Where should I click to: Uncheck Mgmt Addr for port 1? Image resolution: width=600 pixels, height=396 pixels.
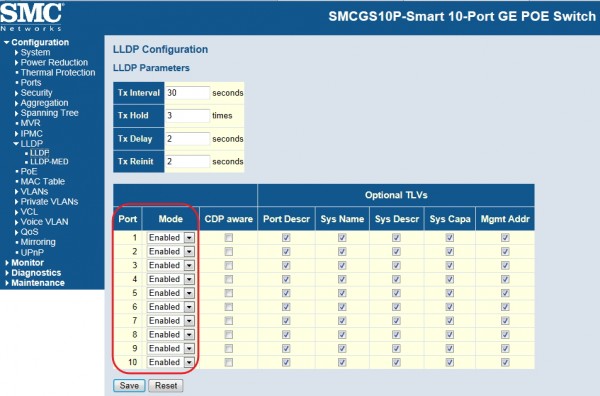pyautogui.click(x=505, y=238)
